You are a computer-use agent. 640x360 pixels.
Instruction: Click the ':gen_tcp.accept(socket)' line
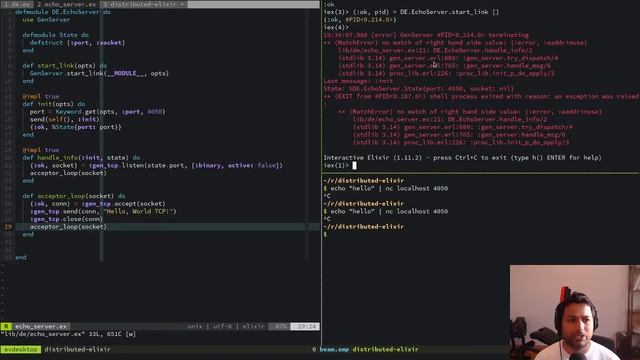coord(98,204)
